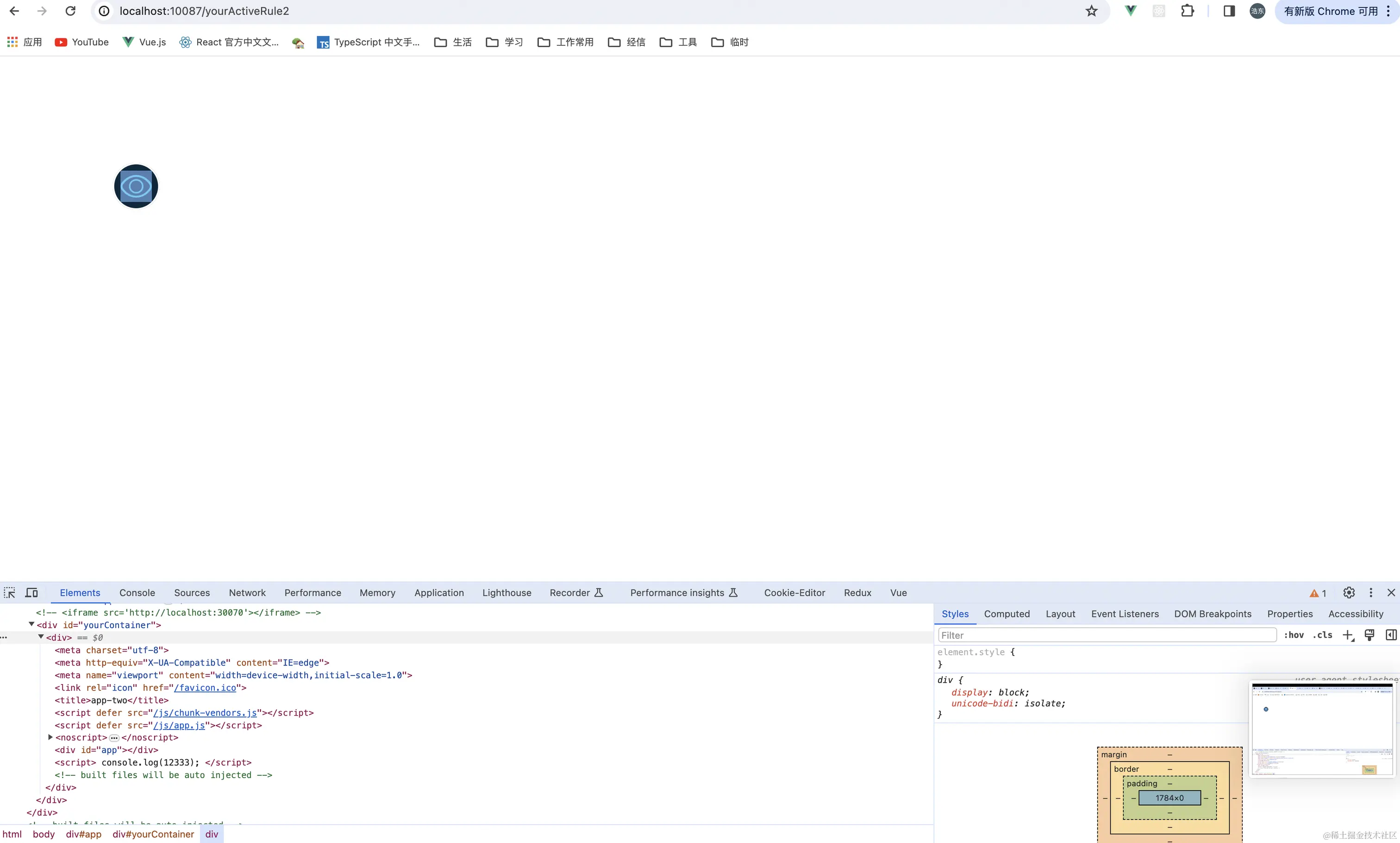Switch to the Network tab

point(247,593)
